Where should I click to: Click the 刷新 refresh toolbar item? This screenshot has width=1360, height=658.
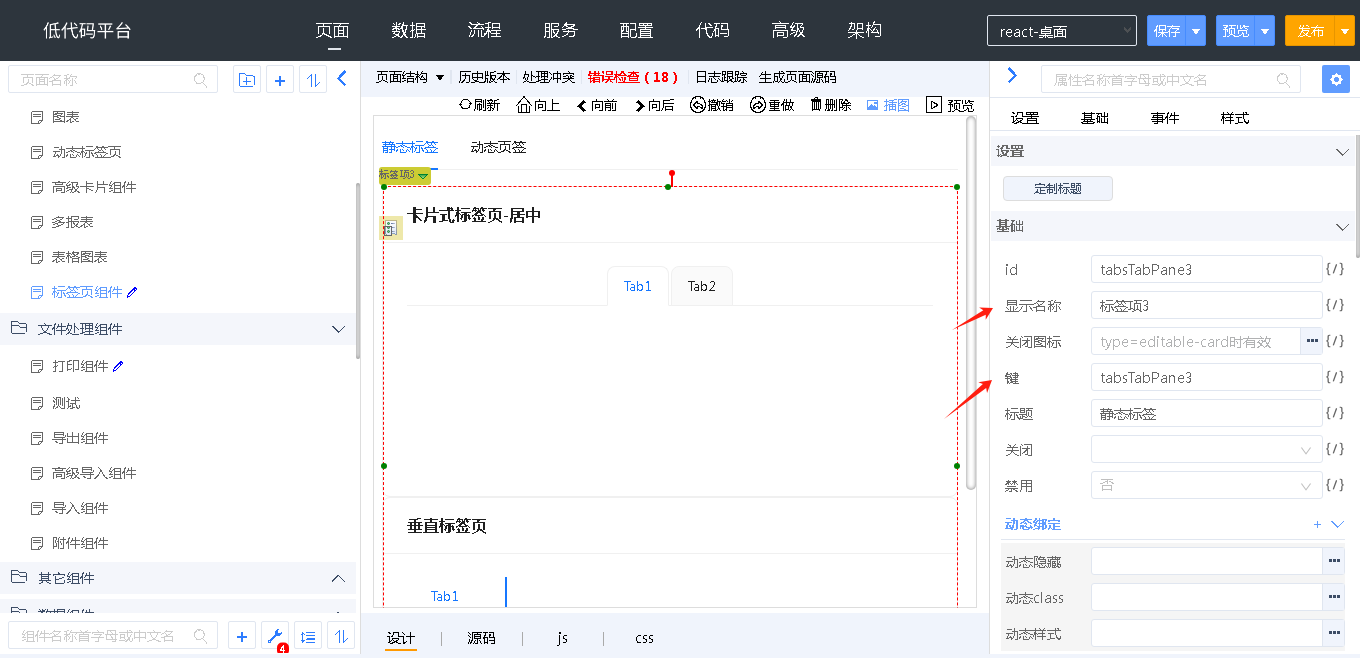pos(479,105)
